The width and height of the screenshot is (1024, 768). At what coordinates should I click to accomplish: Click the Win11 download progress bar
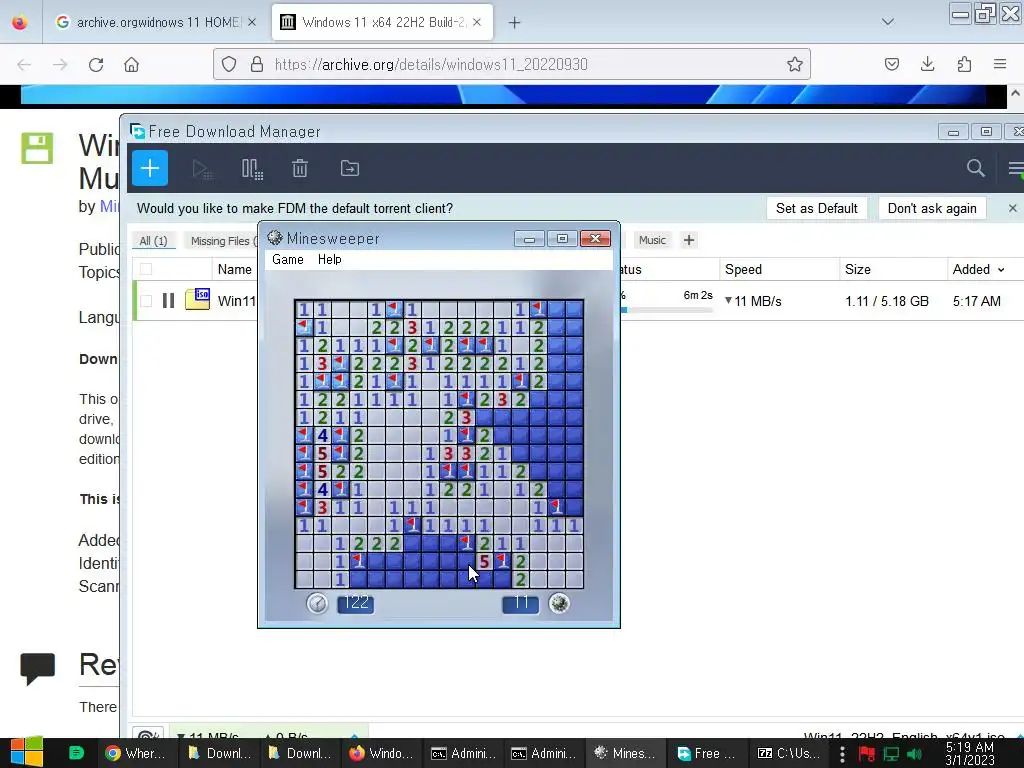[x=666, y=310]
